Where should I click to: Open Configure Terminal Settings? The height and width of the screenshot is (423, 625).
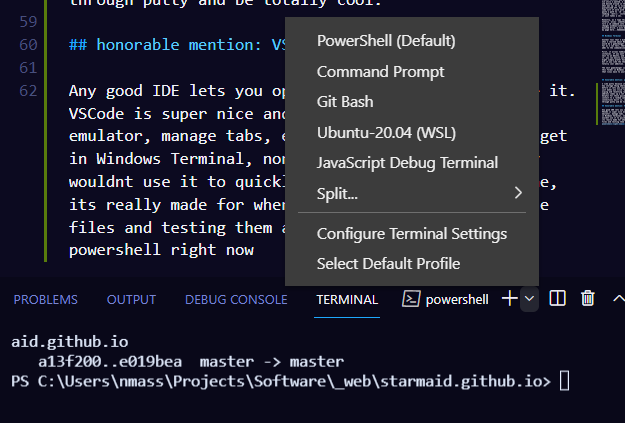click(x=412, y=234)
